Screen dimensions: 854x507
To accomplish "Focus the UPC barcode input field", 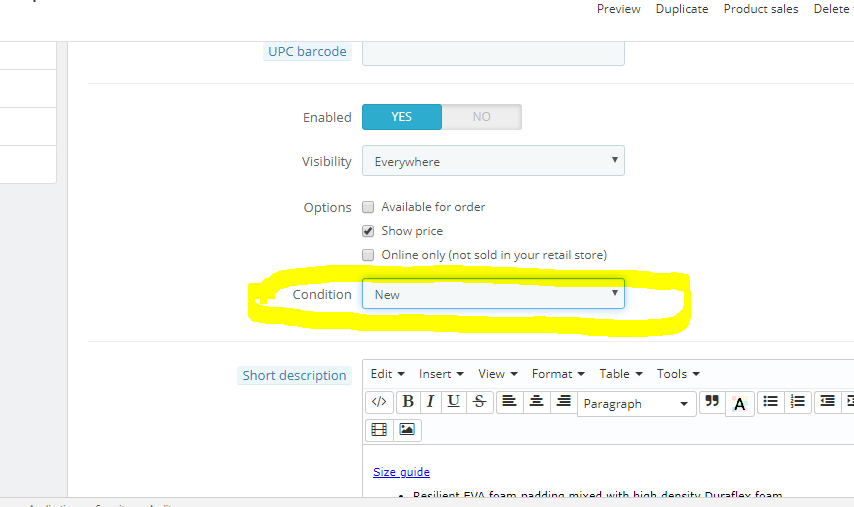I will coord(493,53).
